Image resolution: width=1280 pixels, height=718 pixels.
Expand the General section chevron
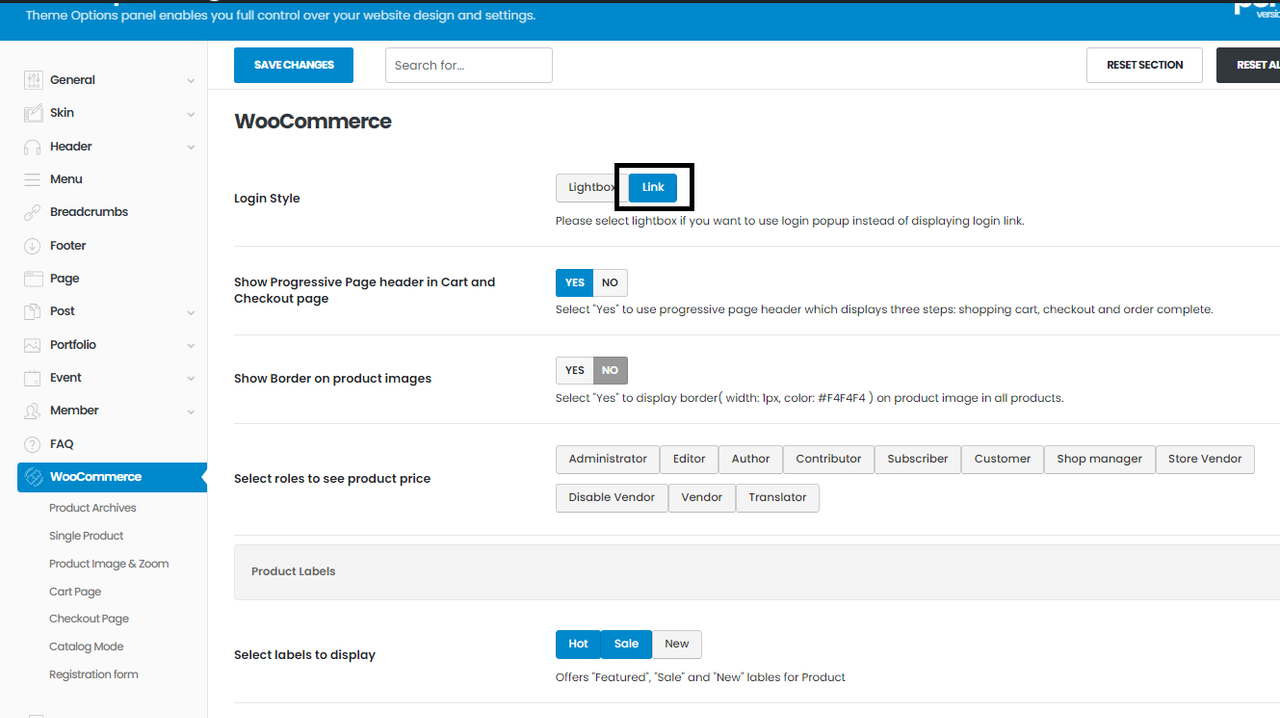tap(191, 81)
